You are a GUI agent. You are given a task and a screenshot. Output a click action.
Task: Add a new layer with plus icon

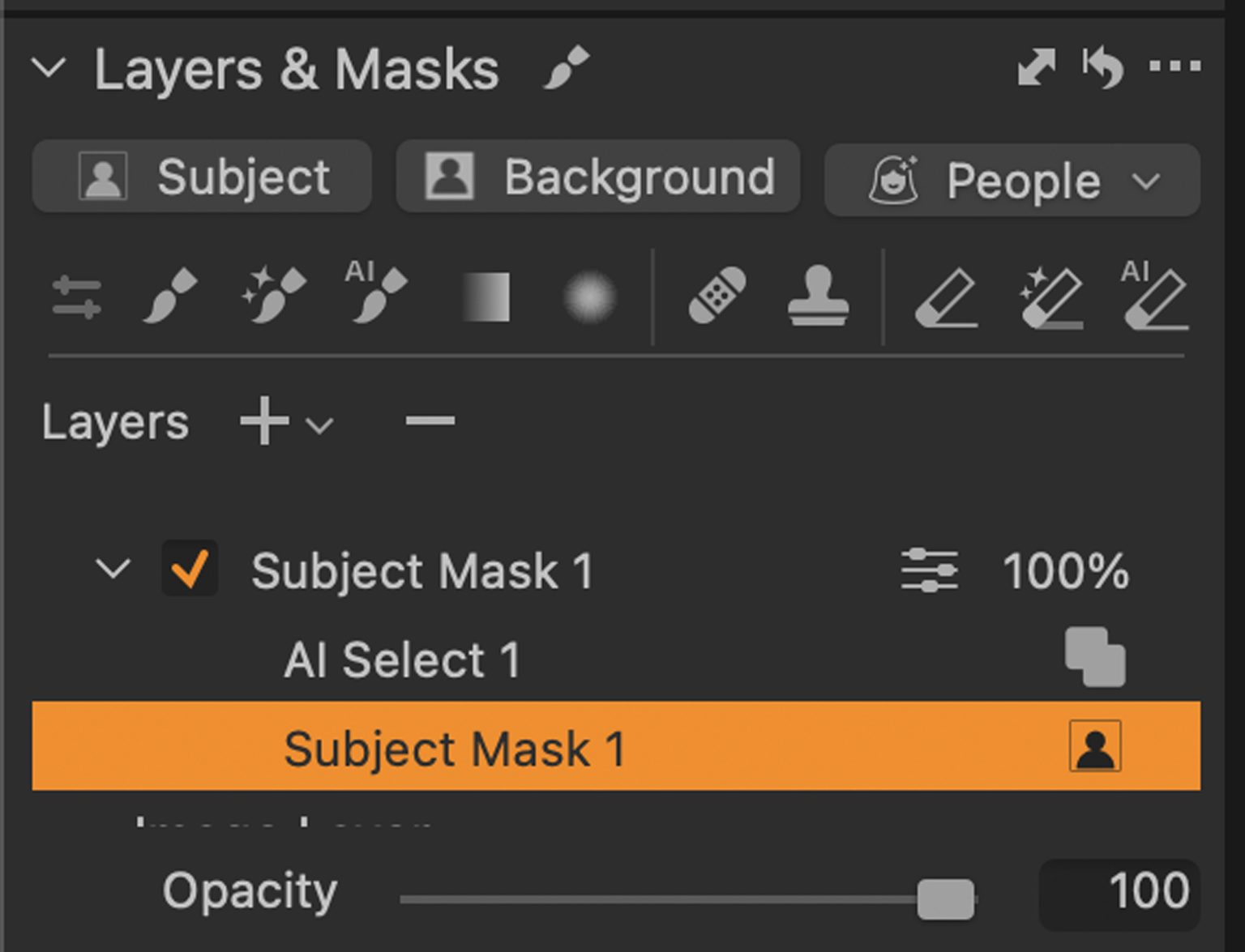(x=264, y=421)
